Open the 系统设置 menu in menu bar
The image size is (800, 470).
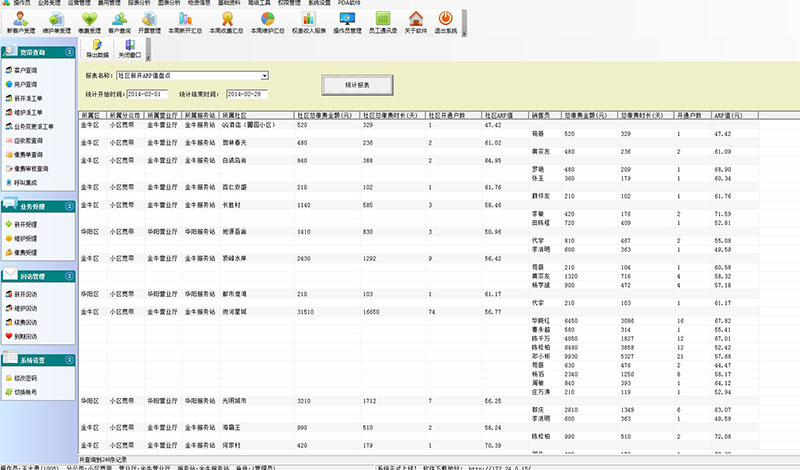[x=319, y=3]
